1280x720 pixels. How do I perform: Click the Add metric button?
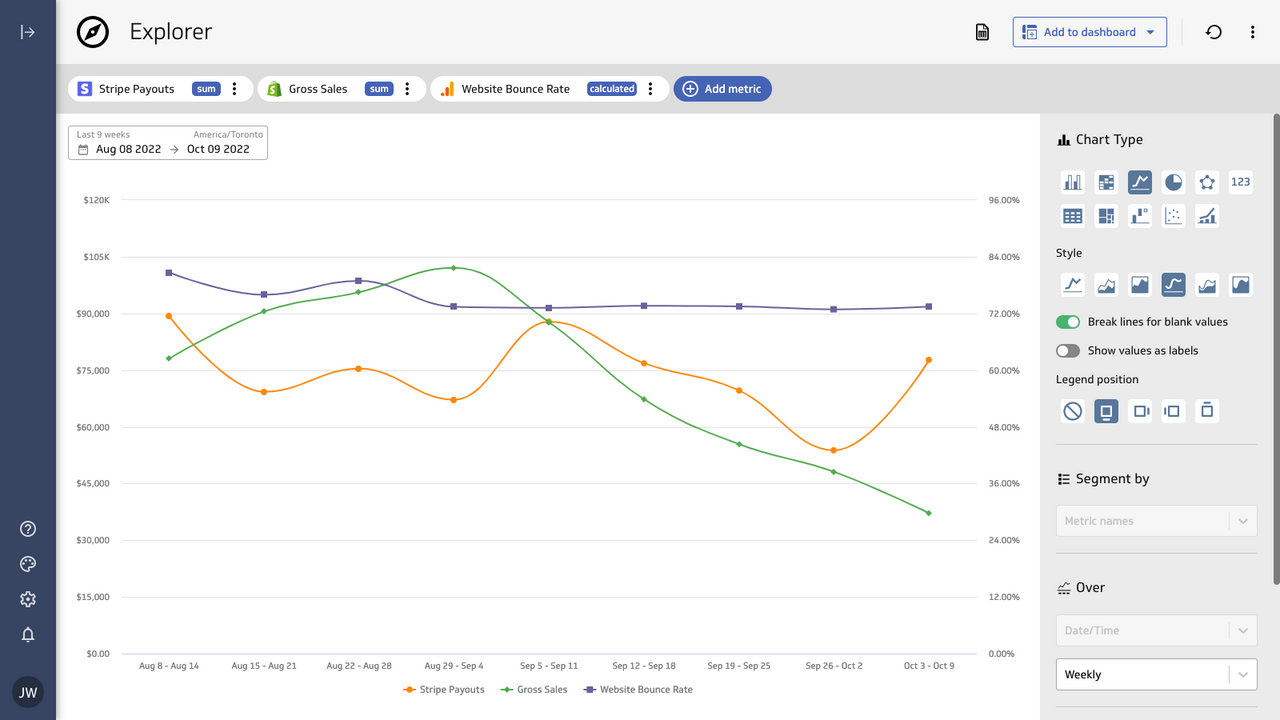coord(722,89)
